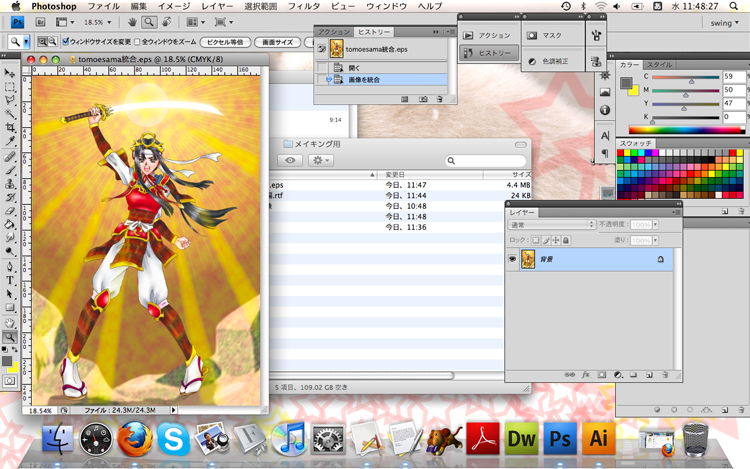This screenshot has width=750, height=469.
Task: Select the Healing Brush tool
Action: tap(9, 157)
